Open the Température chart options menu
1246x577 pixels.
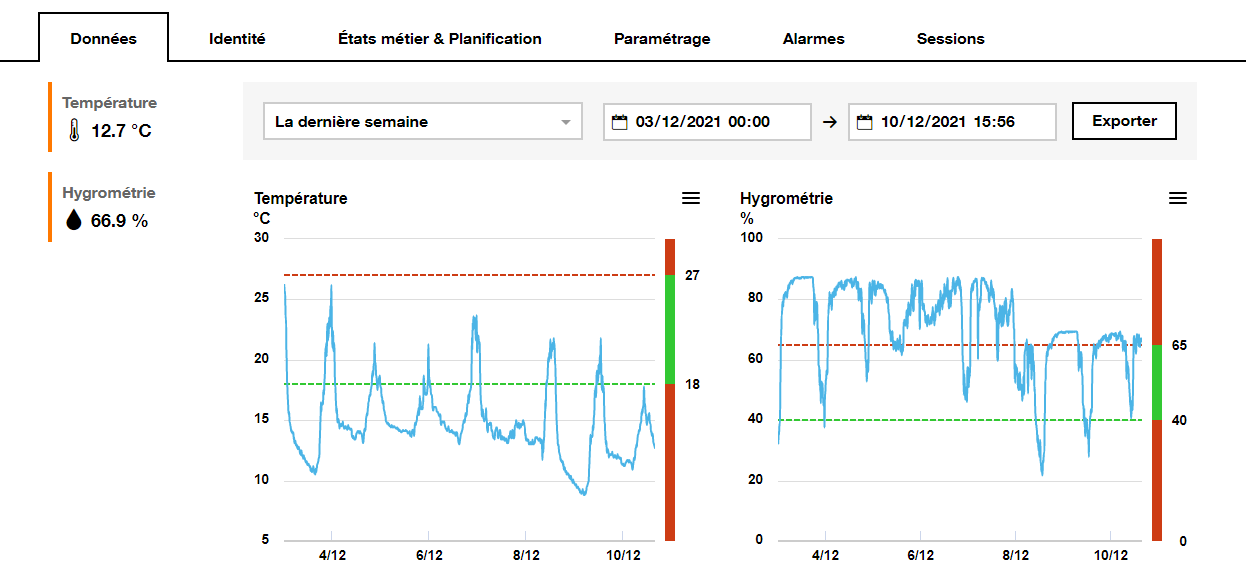(690, 198)
